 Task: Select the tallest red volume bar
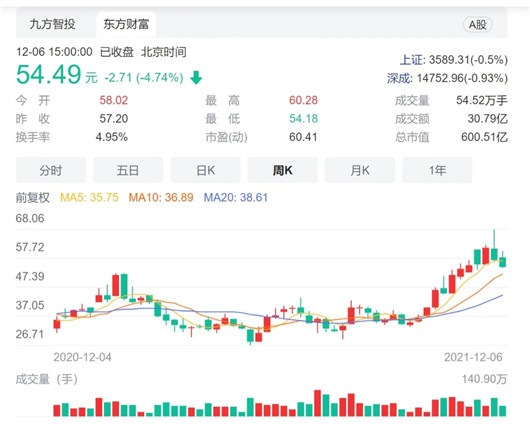coord(317,403)
